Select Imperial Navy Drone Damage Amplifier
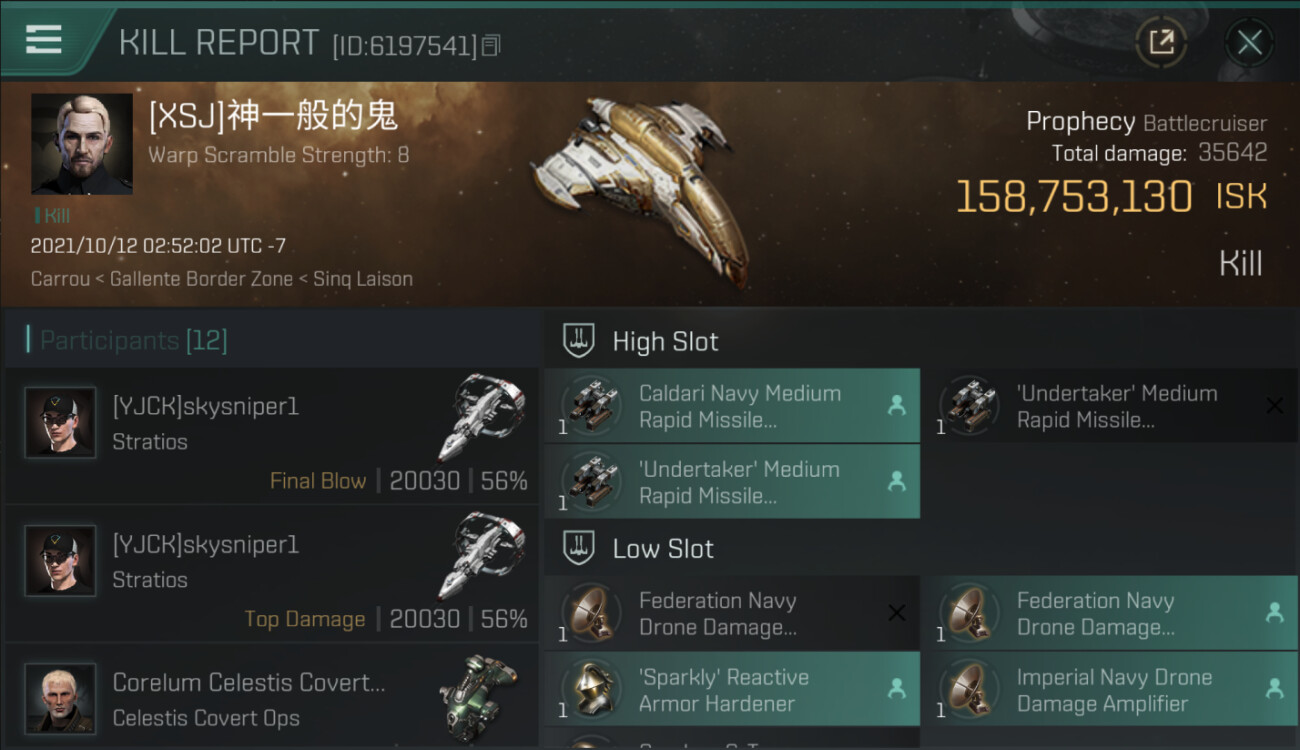Screen dimensions: 1300x750 tap(1109, 690)
